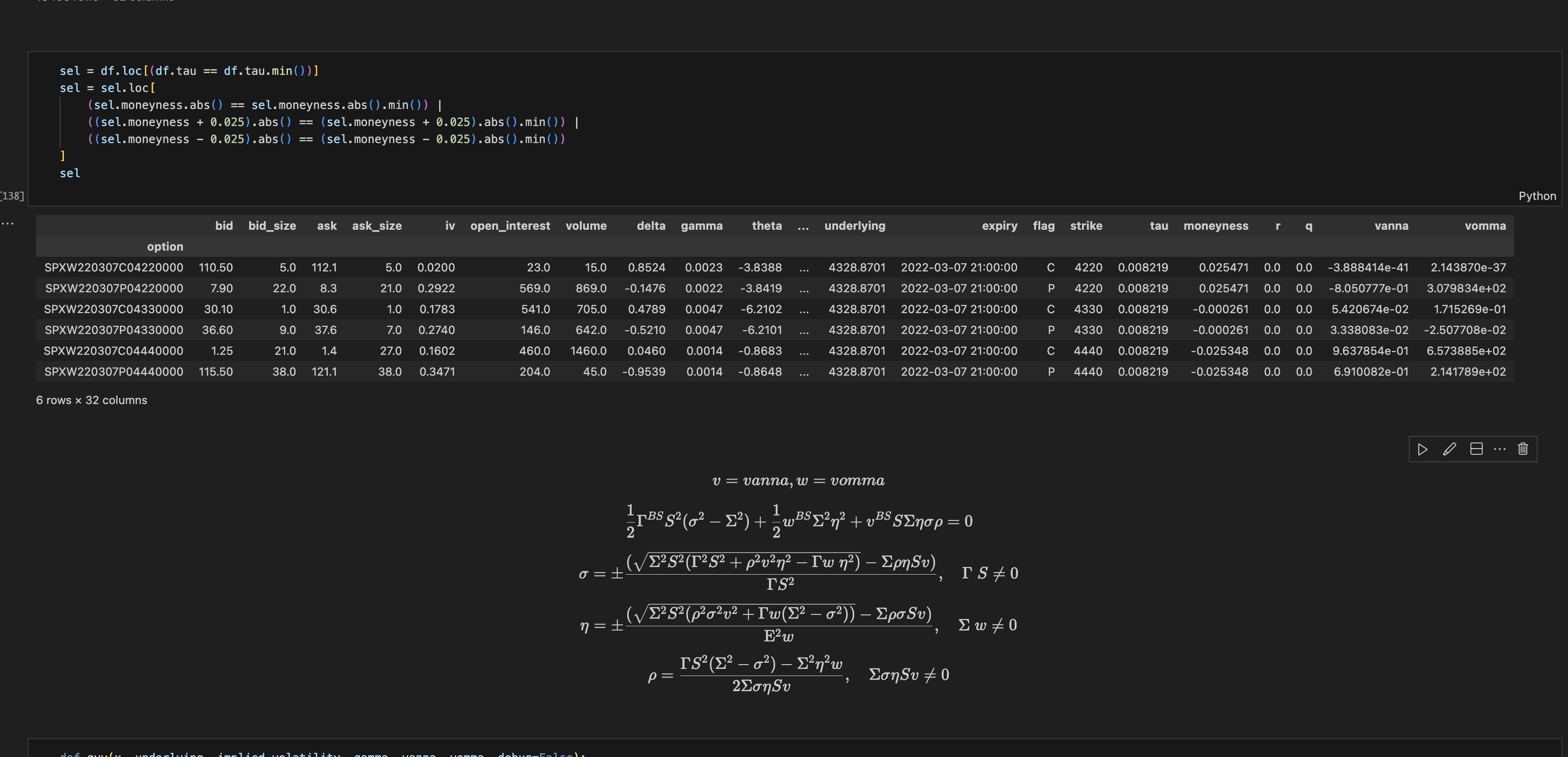Click Python language mode label
The image size is (1568, 757).
1537,196
